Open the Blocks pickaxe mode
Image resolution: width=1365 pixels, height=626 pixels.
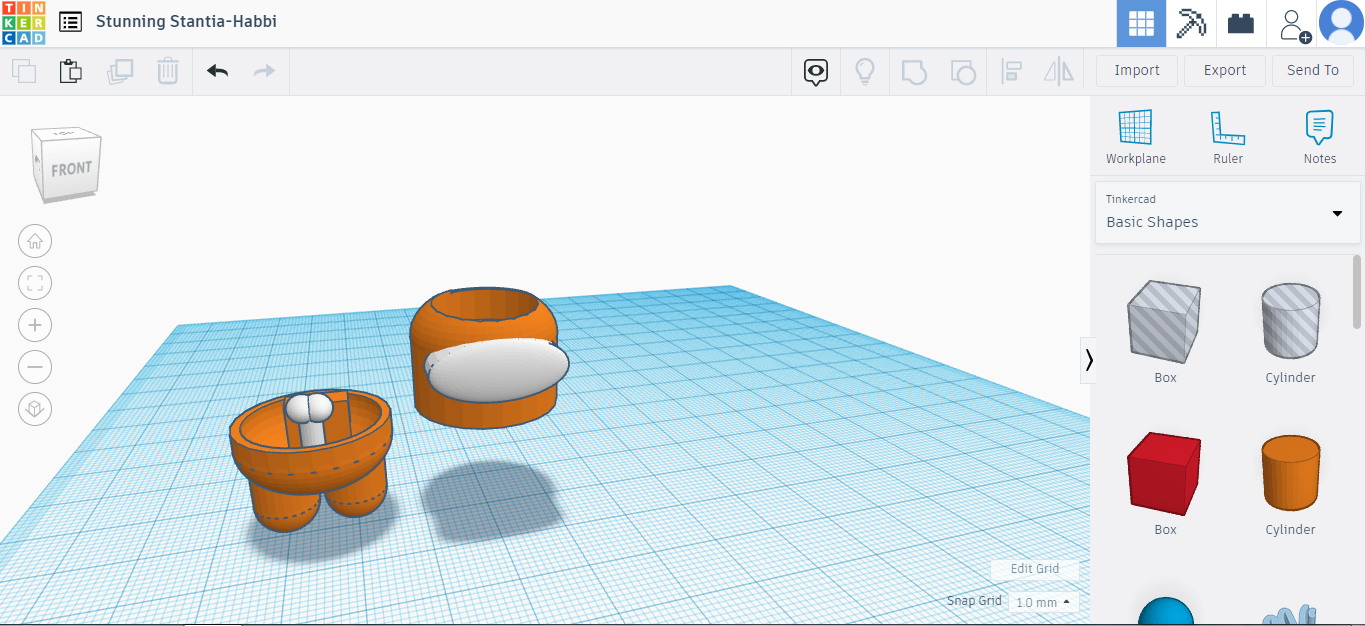pos(1191,24)
